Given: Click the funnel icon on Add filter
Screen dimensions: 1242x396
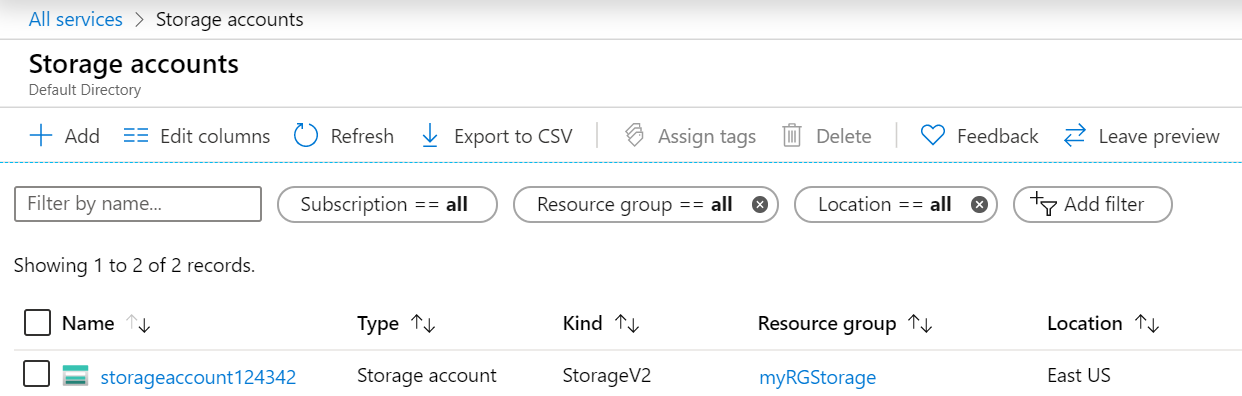Looking at the screenshot, I should pos(1043,205).
